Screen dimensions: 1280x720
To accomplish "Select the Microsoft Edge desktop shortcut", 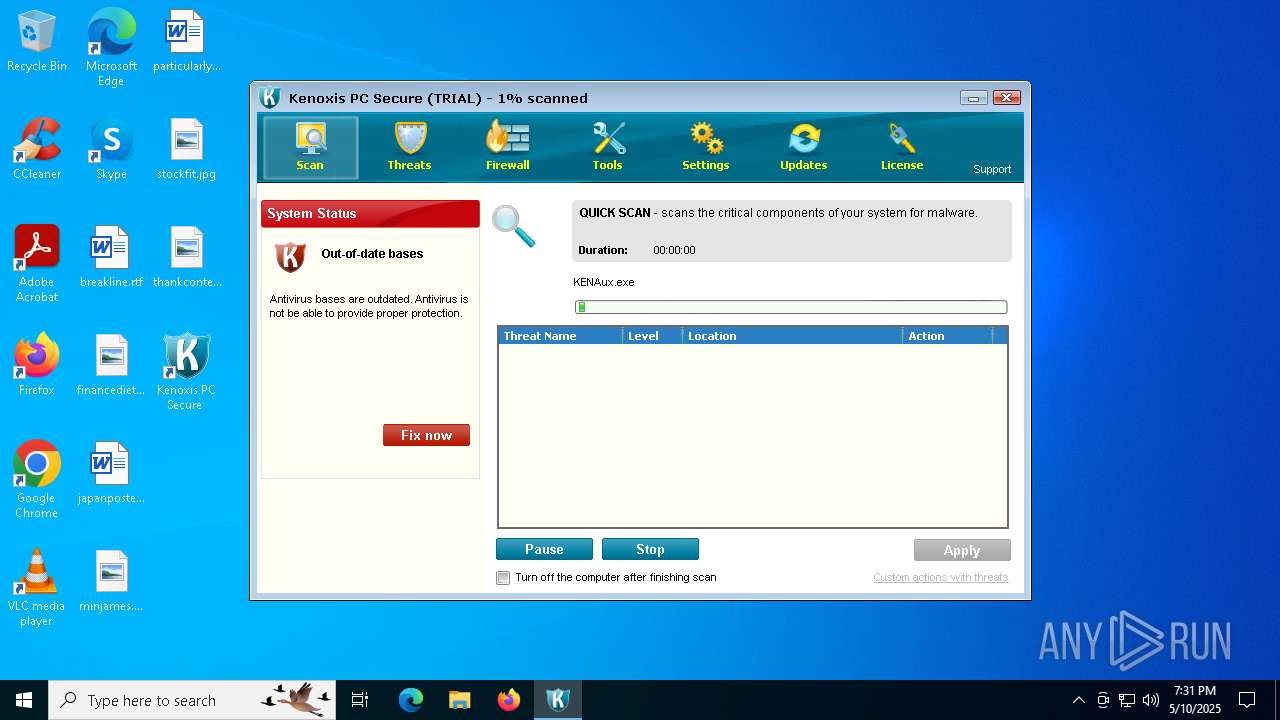I will pos(111,48).
